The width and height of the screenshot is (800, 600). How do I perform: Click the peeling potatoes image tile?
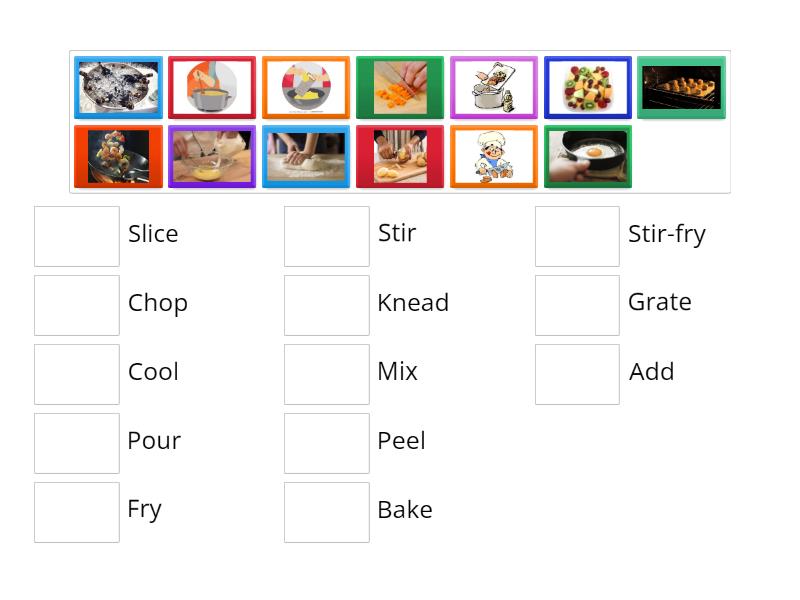(399, 157)
